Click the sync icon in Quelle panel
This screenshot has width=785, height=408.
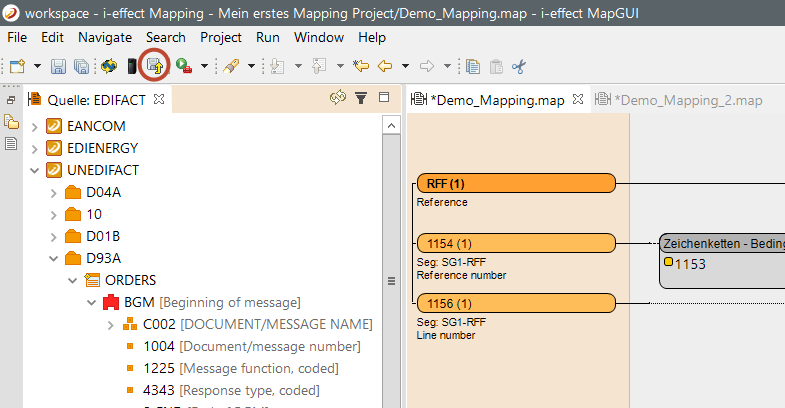[337, 98]
